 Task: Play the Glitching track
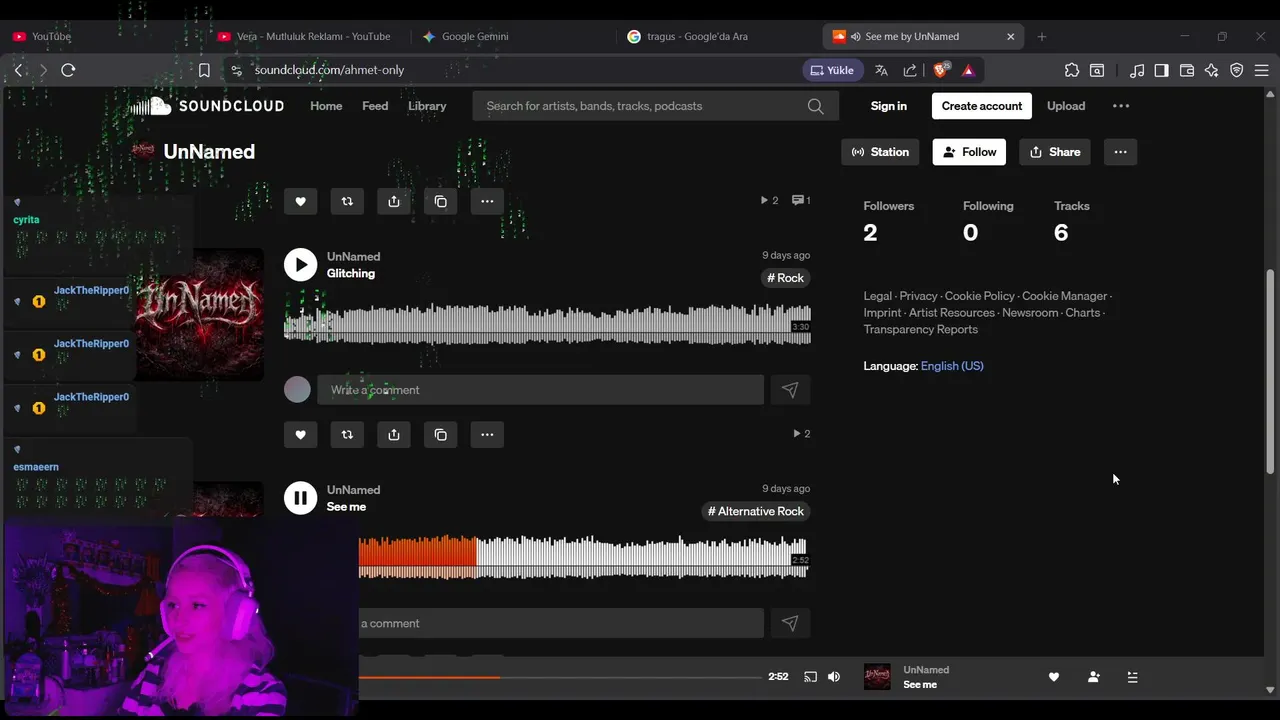click(x=300, y=264)
